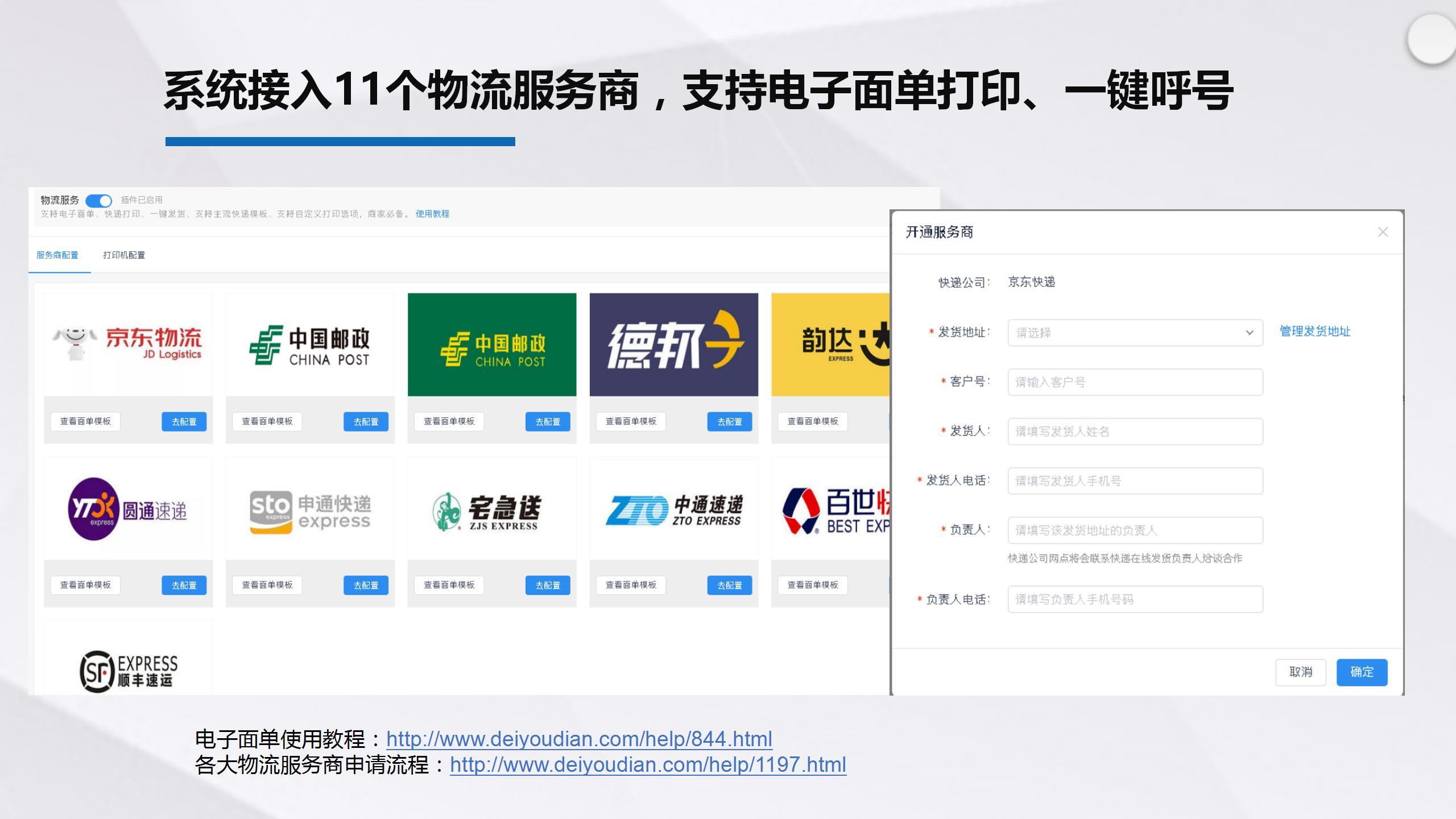Focus the 负责人 input field
Image resolution: width=1456 pixels, height=819 pixels.
point(1135,531)
